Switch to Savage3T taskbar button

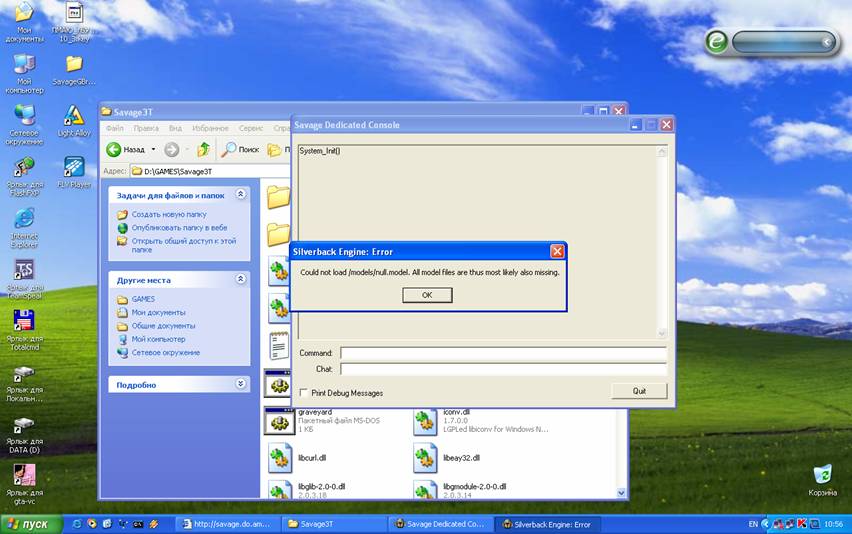[334, 524]
